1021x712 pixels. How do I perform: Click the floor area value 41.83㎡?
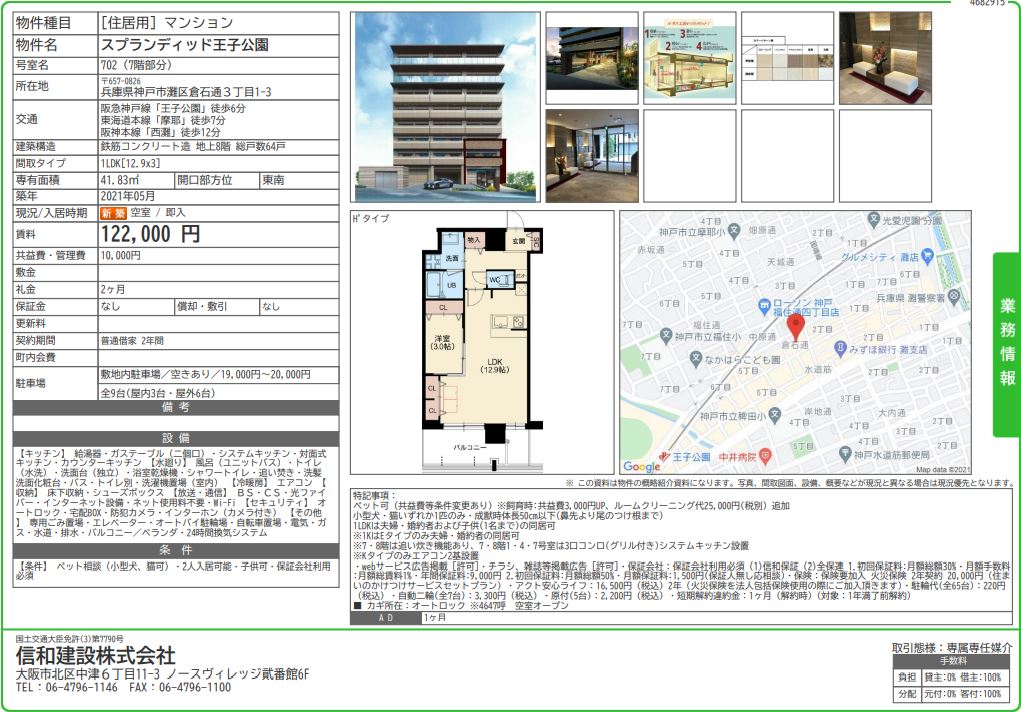coord(120,180)
